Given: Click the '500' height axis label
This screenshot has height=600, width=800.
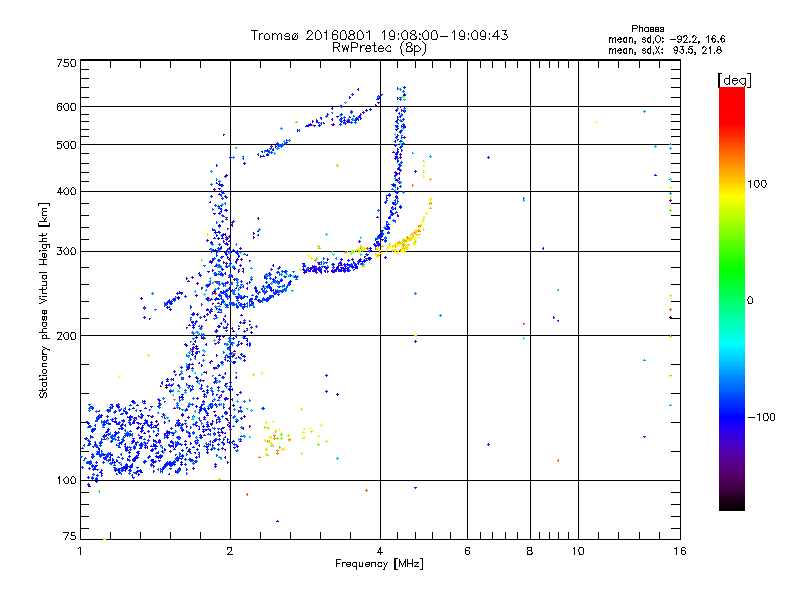Looking at the screenshot, I should [x=66, y=145].
